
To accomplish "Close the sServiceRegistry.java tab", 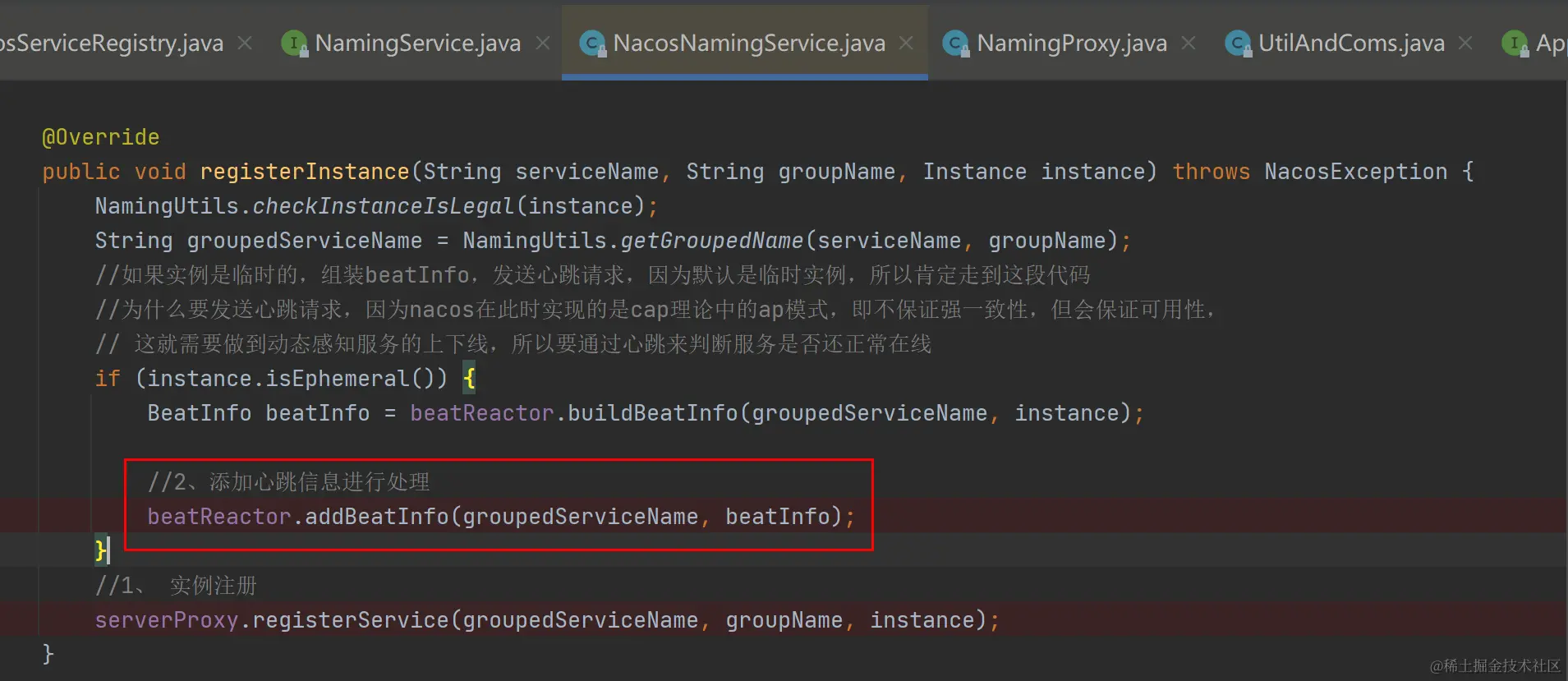I will 245,43.
